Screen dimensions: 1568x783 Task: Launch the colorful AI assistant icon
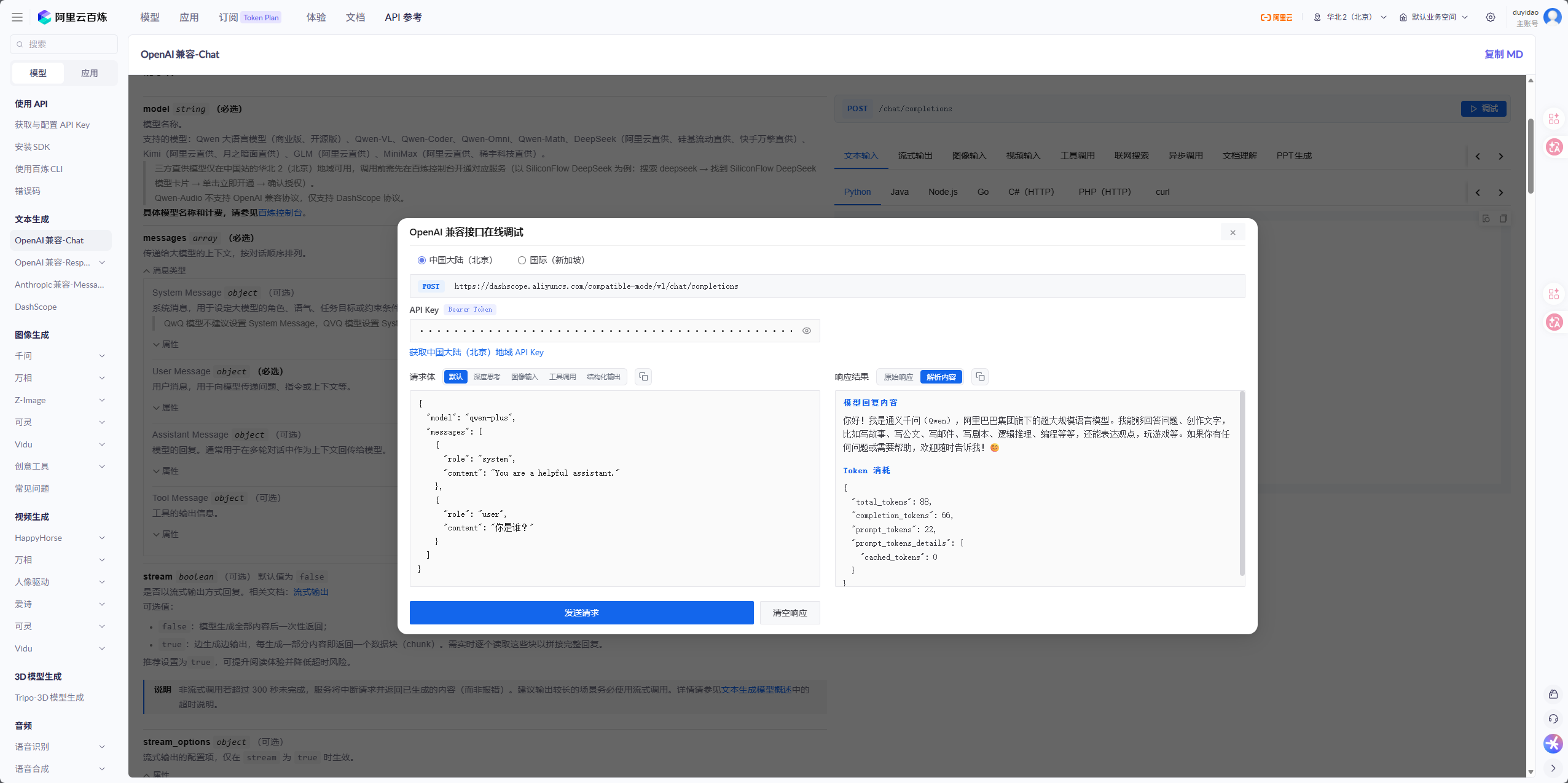[1553, 744]
